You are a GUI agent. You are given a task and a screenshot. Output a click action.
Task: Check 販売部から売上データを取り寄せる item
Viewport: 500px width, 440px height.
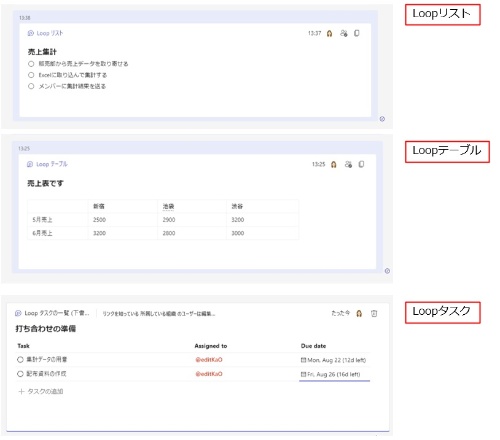coord(31,64)
